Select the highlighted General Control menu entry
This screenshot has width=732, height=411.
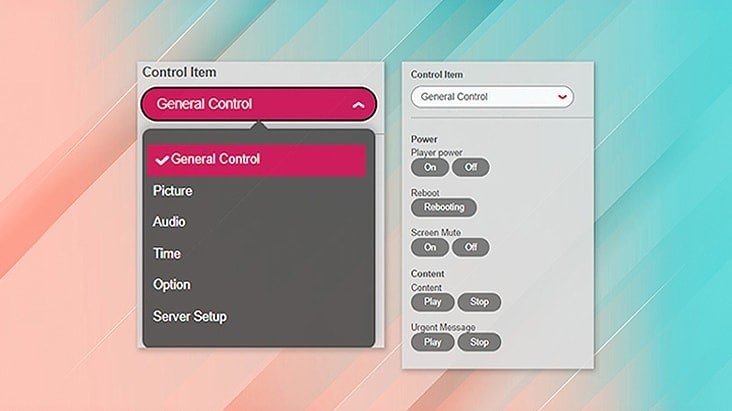[257, 159]
